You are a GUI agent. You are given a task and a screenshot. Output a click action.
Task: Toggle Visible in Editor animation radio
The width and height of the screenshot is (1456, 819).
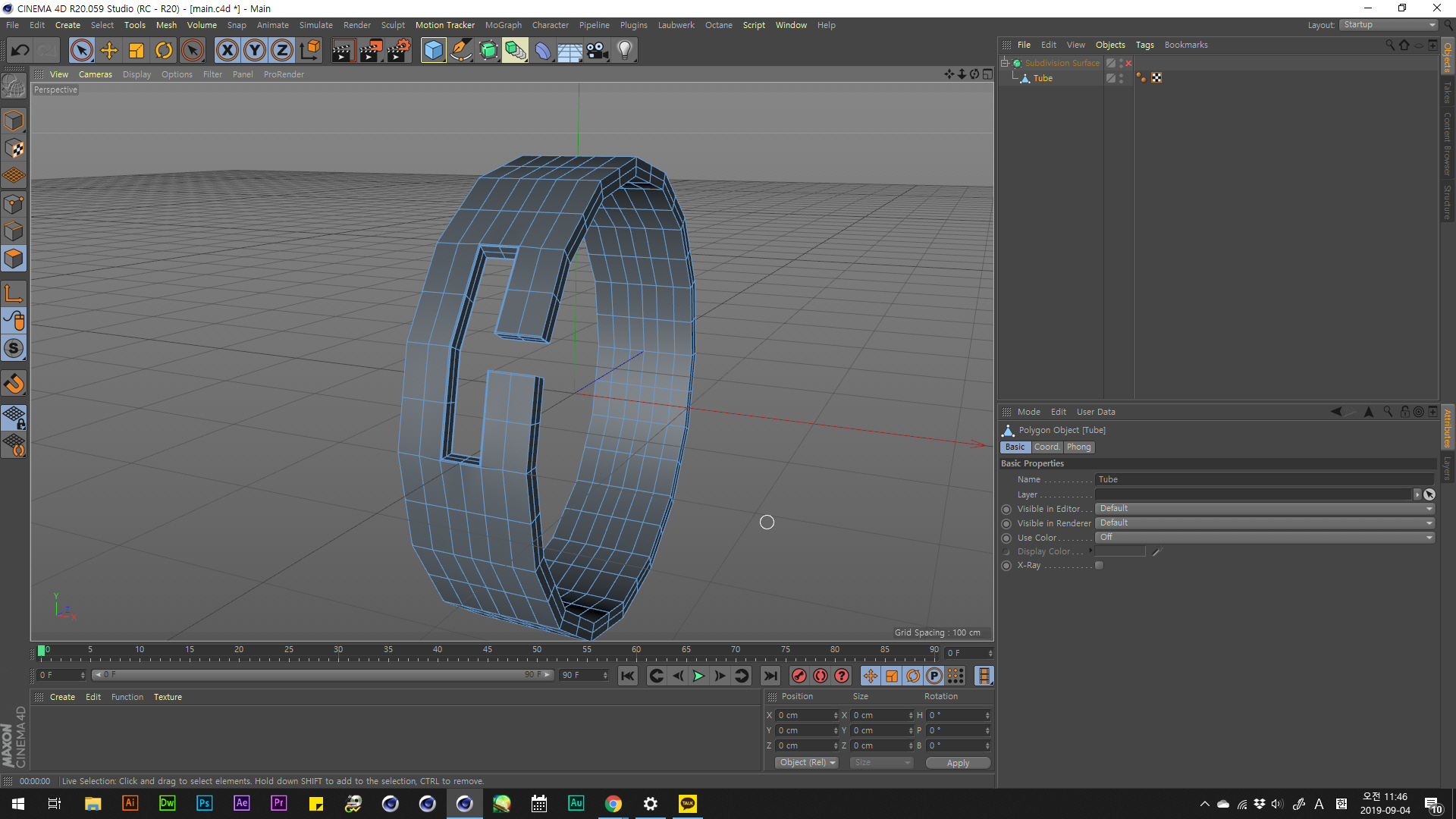1006,510
